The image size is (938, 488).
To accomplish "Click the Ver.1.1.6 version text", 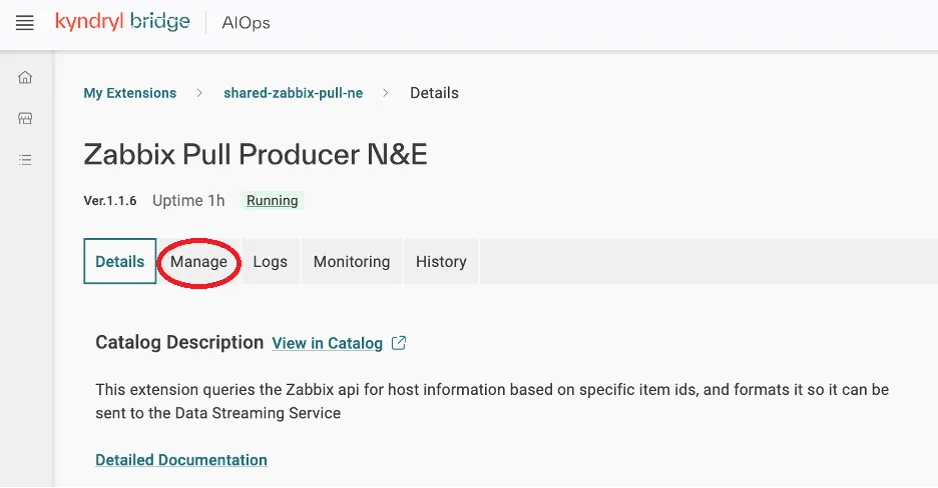I will pos(110,201).
